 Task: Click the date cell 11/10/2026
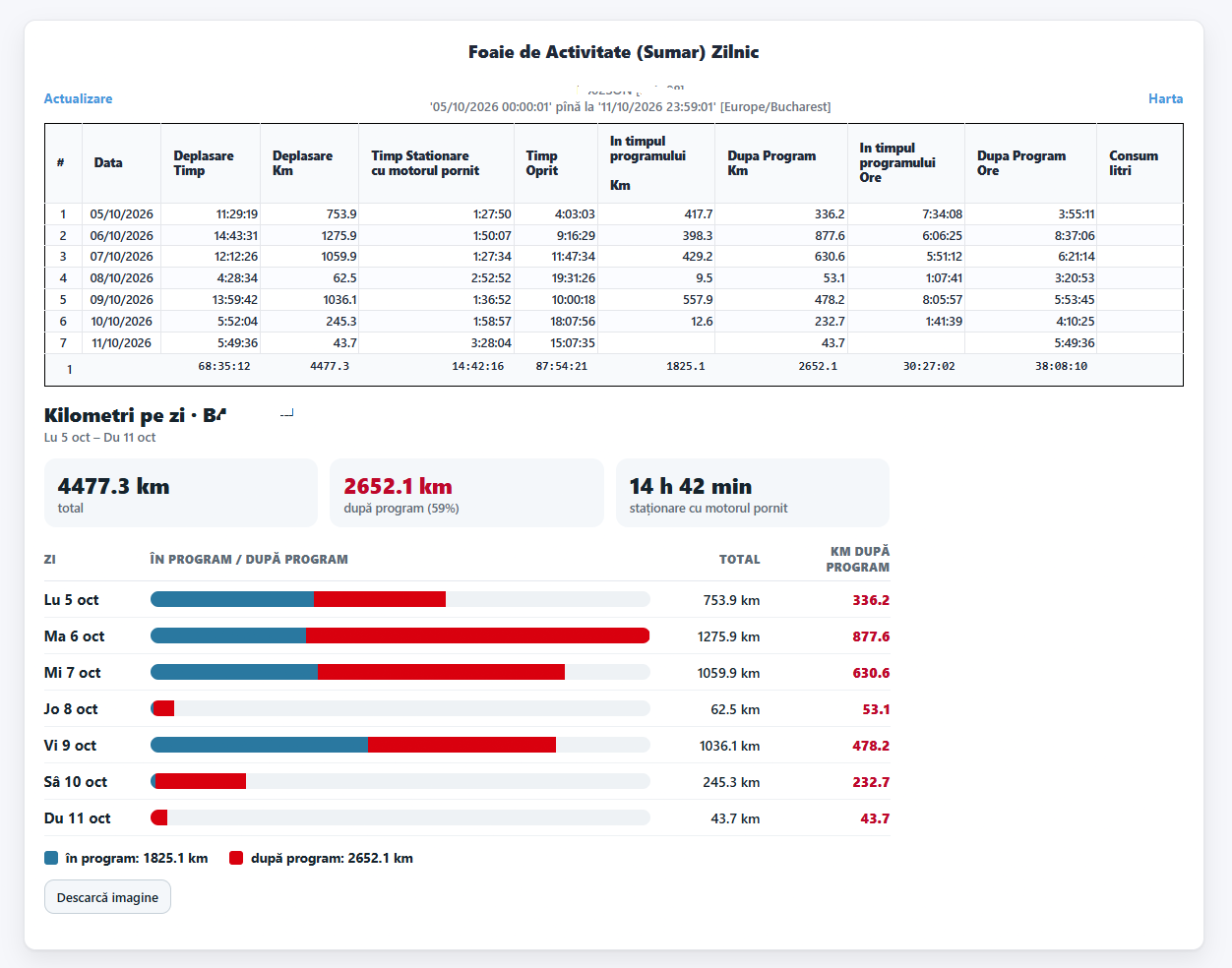point(121,343)
